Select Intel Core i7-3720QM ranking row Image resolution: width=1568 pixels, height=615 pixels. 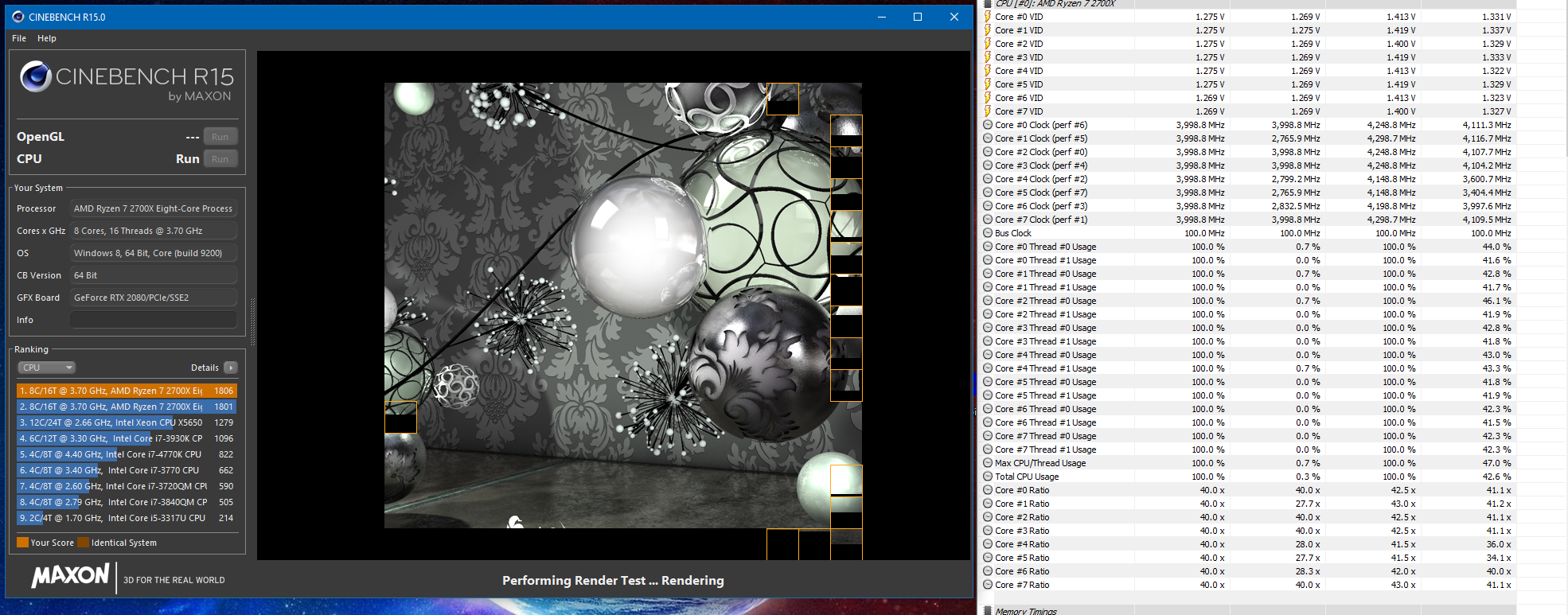[127, 486]
